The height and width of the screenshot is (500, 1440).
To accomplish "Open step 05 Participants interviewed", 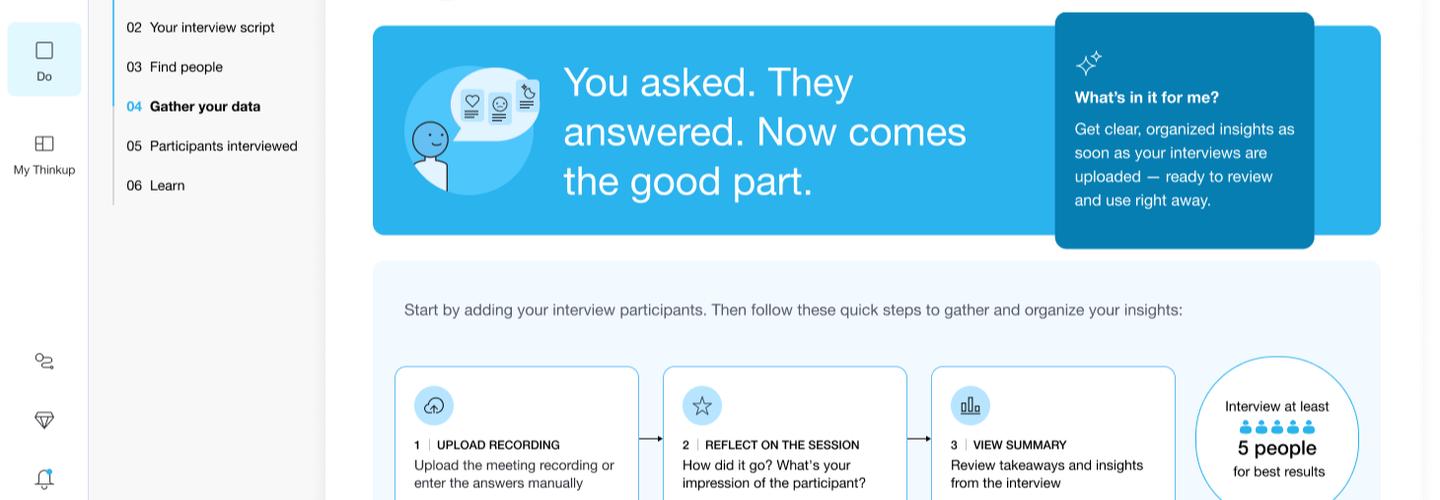I will [x=223, y=146].
